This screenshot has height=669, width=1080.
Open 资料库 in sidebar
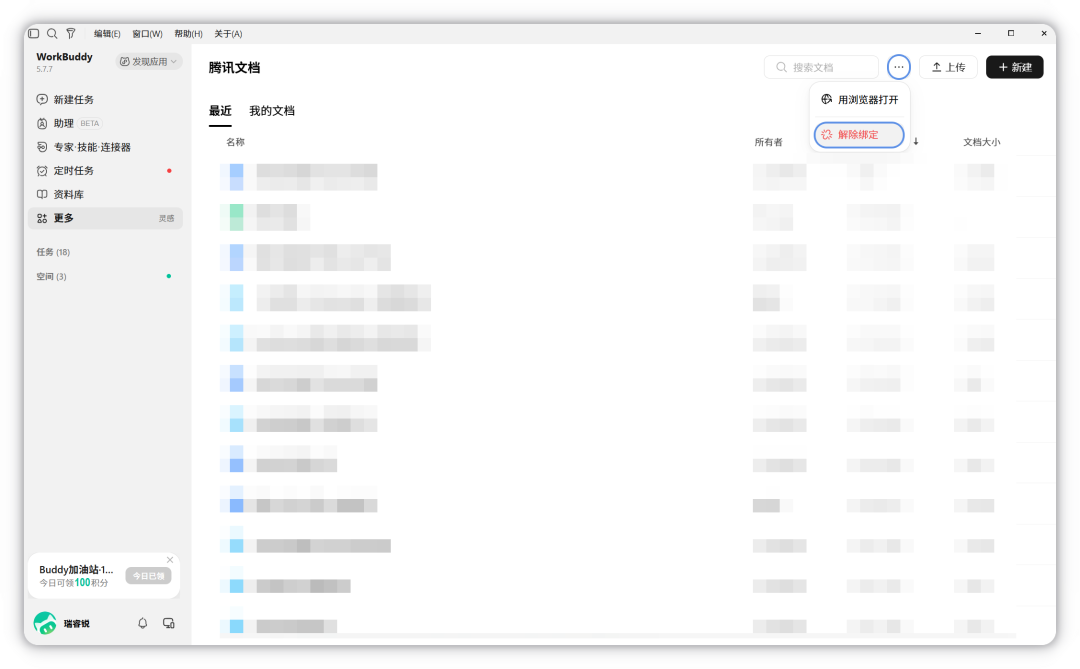(x=105, y=194)
